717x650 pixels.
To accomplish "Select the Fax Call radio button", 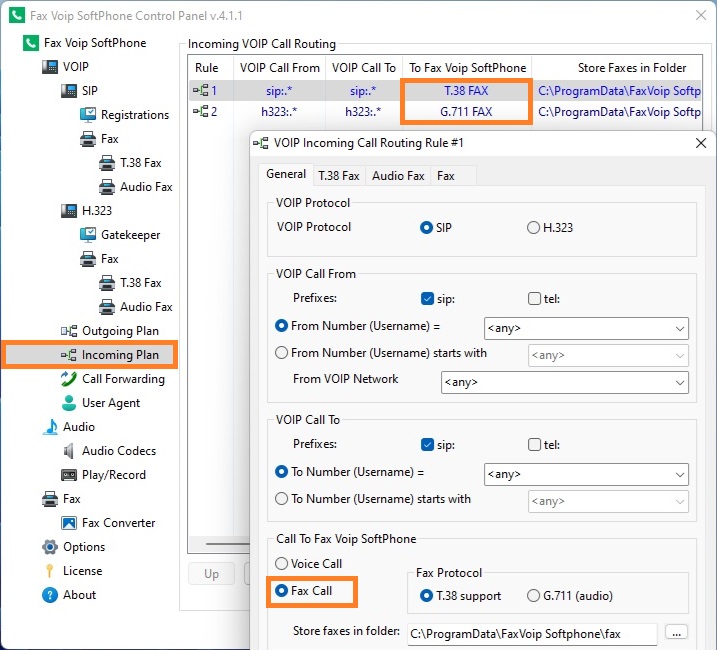I will tap(282, 591).
